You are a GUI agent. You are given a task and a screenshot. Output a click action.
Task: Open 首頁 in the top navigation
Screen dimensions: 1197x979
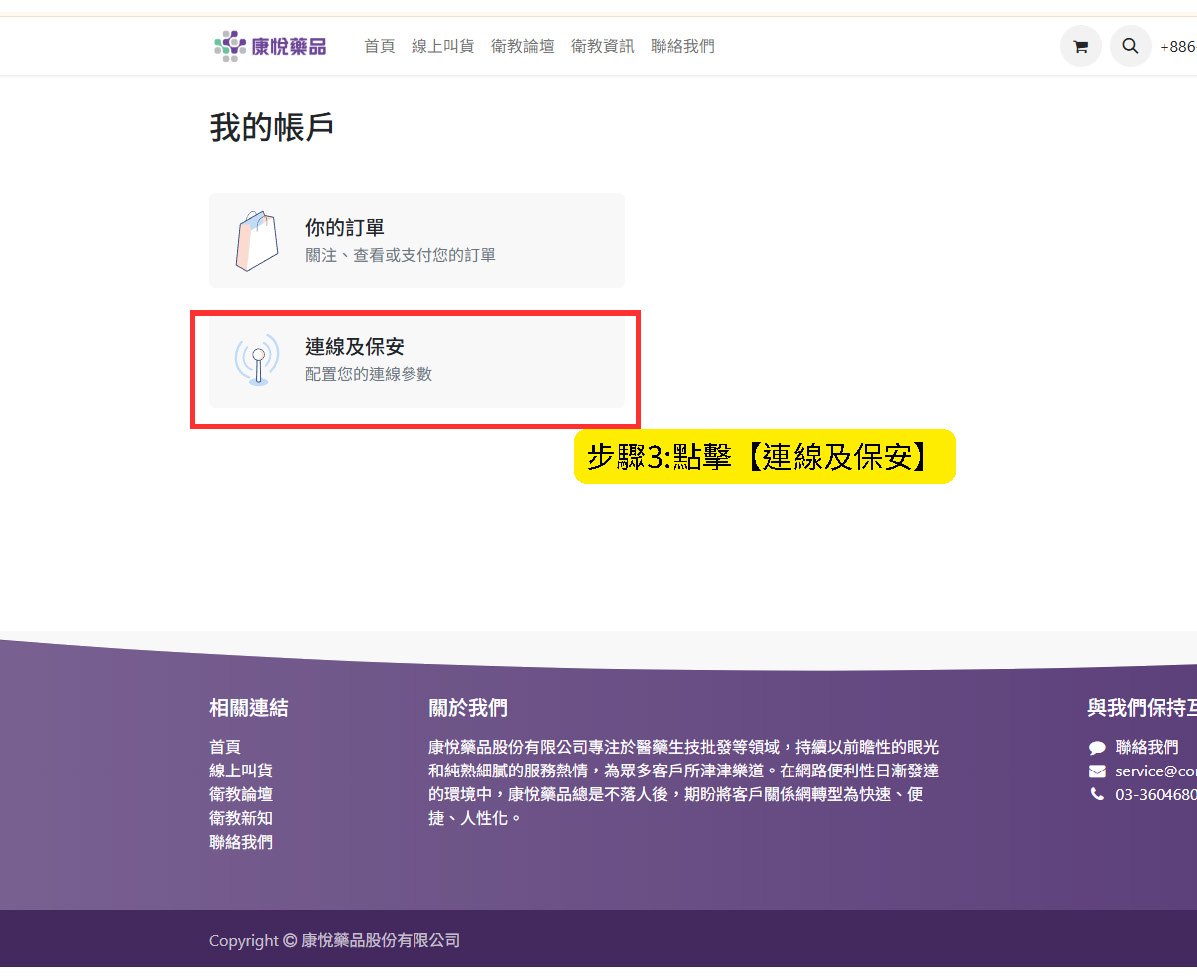pos(379,47)
